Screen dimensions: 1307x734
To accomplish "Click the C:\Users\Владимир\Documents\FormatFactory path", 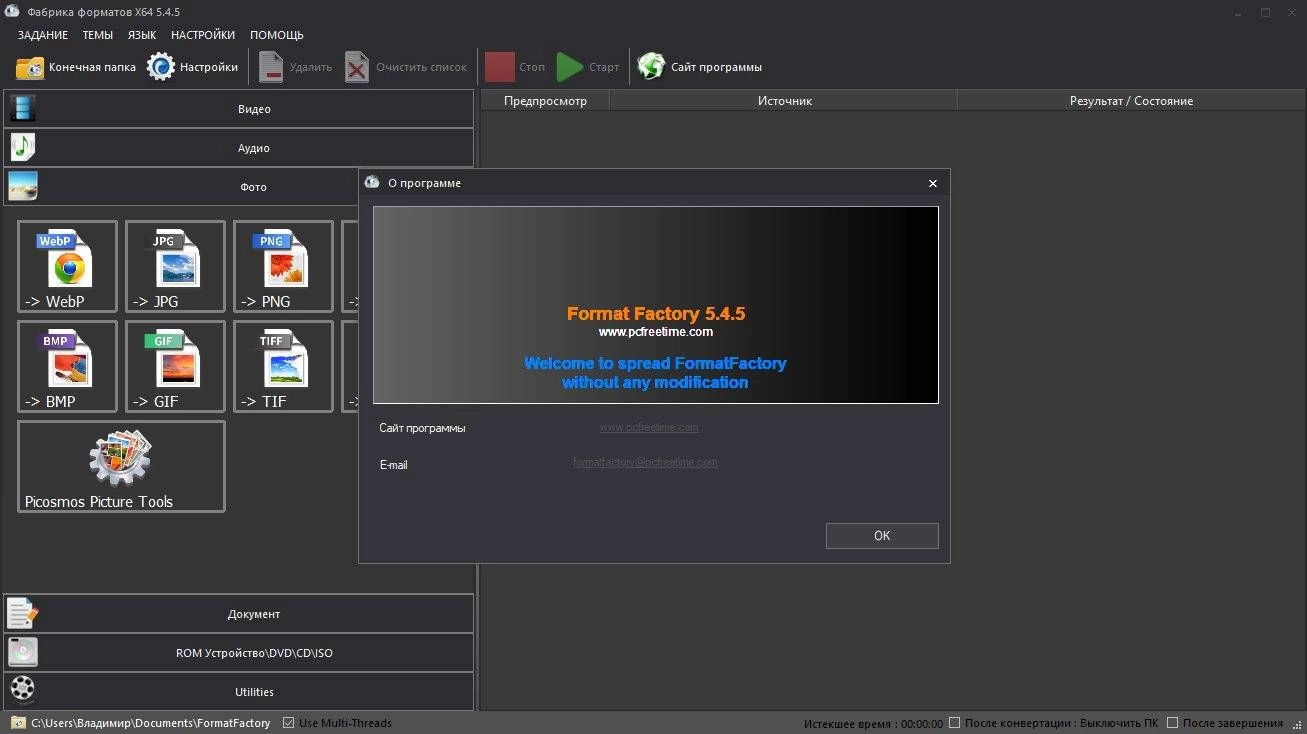I will (x=151, y=723).
